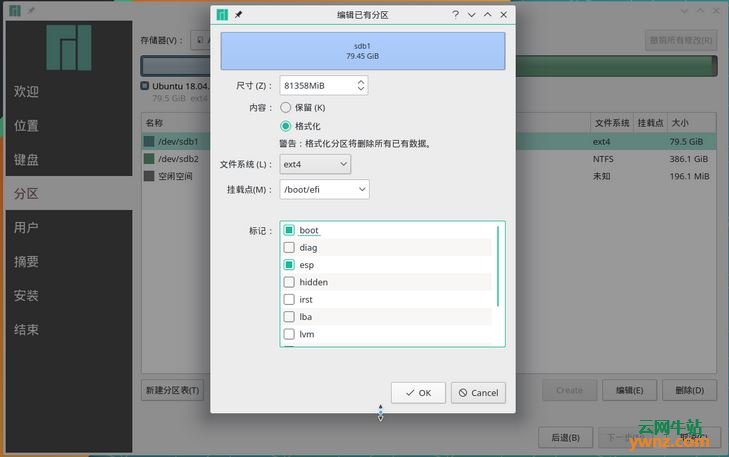Open the ext4 filesystem dropdown
This screenshot has height=457, width=729.
pyautogui.click(x=315, y=164)
